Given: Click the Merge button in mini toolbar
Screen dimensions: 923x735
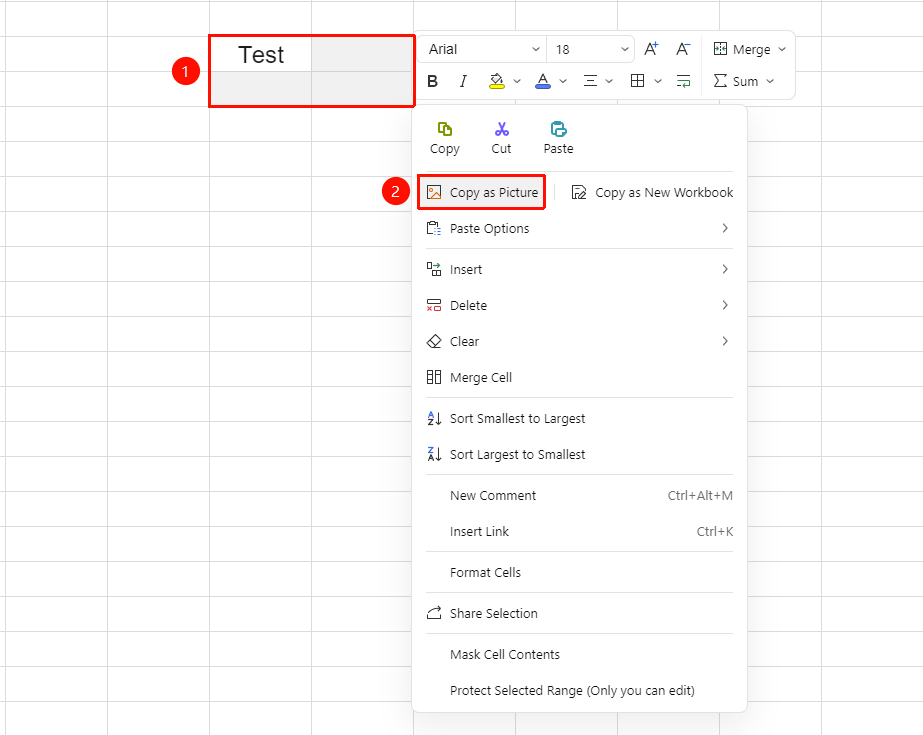Looking at the screenshot, I should 742,49.
